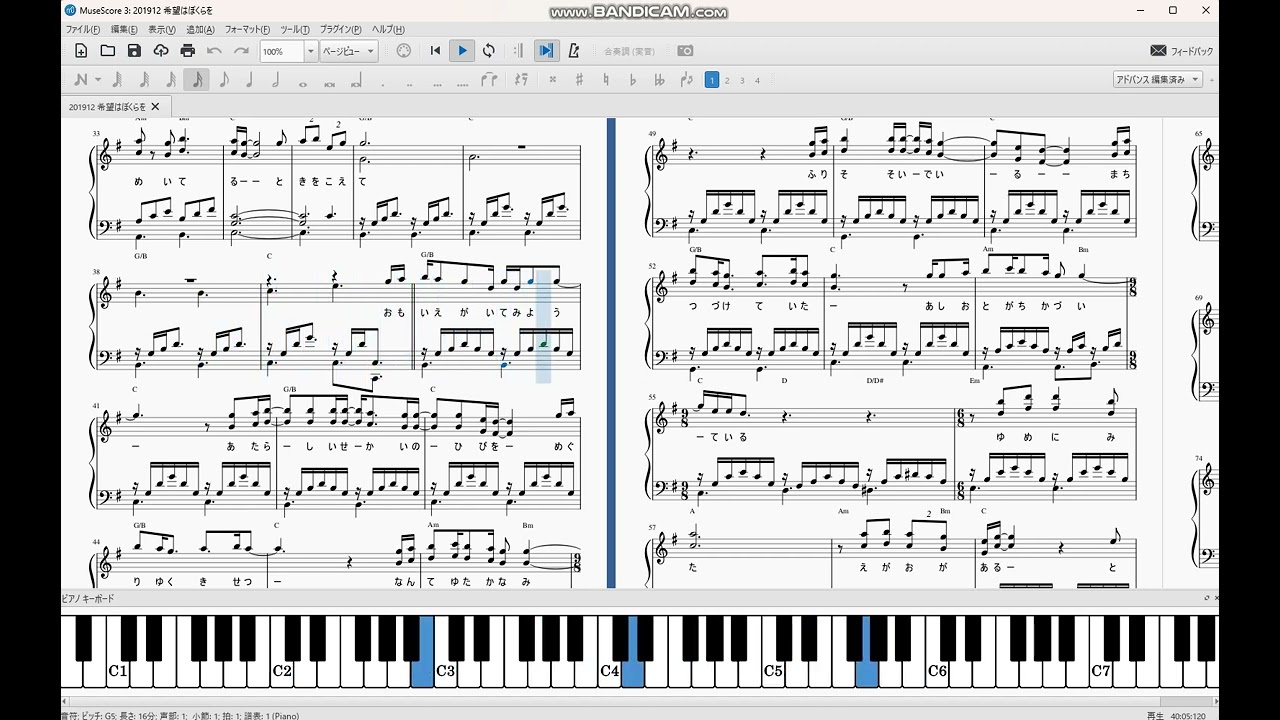Select the 128th note duration
Image resolution: width=1280 pixels, height=720 pixels.
117,80
